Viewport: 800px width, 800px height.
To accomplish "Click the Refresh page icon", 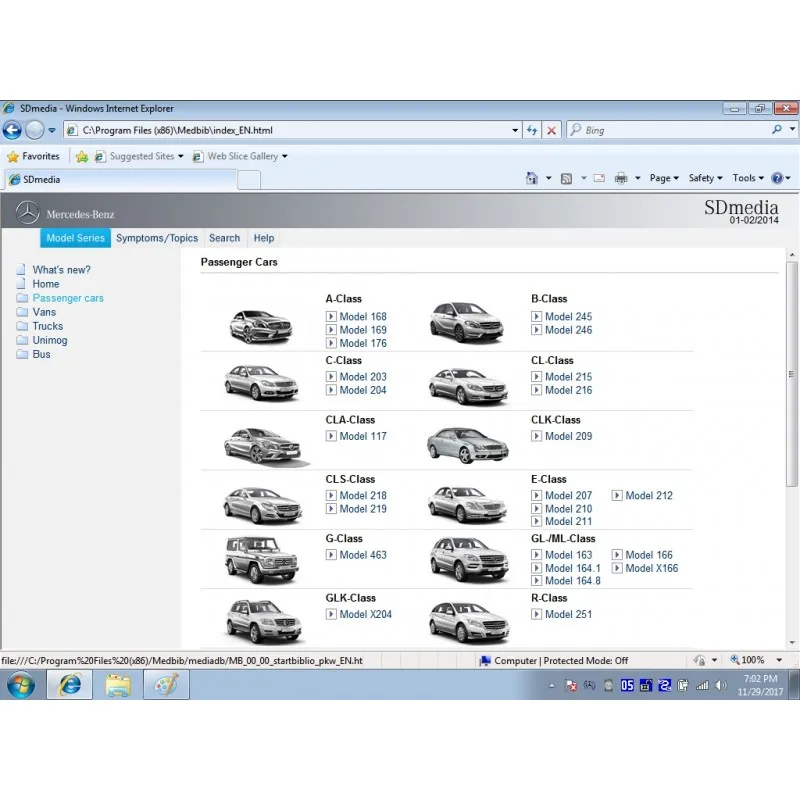I will click(532, 130).
